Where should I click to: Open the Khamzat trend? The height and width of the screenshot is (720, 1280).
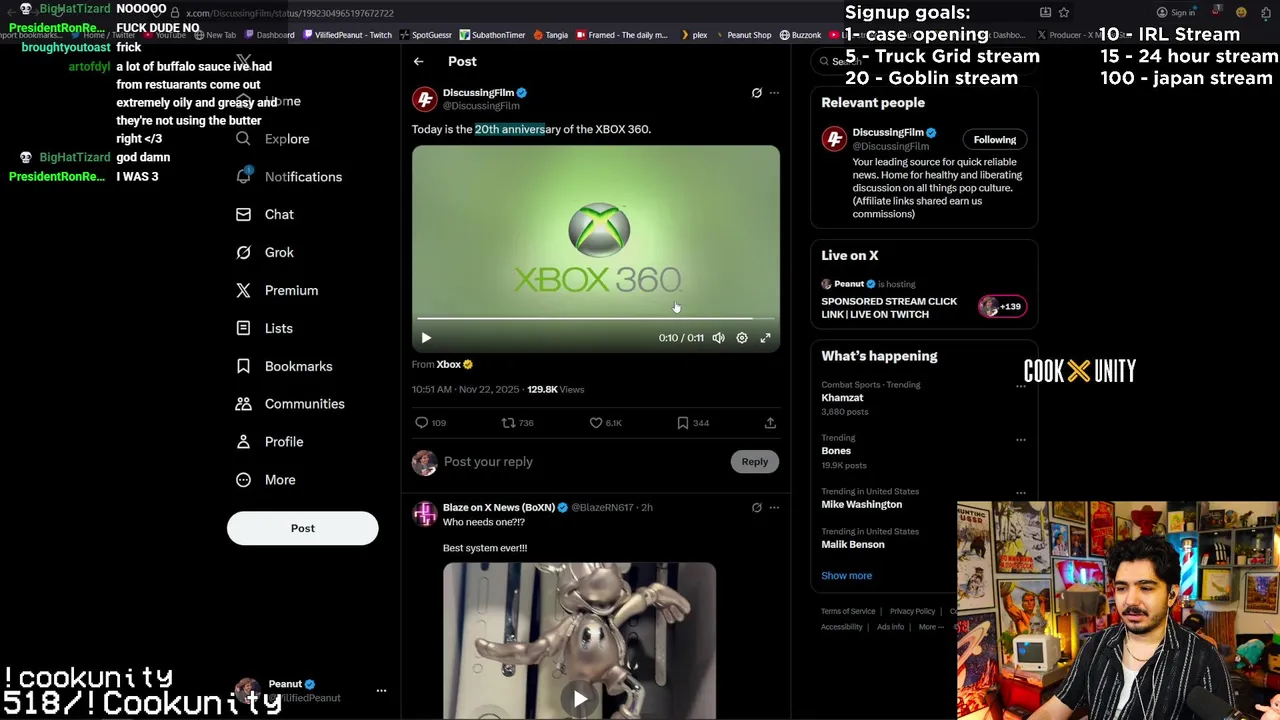[x=842, y=398]
